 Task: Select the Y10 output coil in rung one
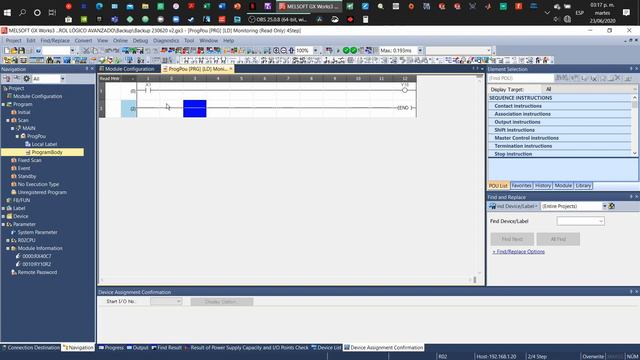tap(404, 90)
